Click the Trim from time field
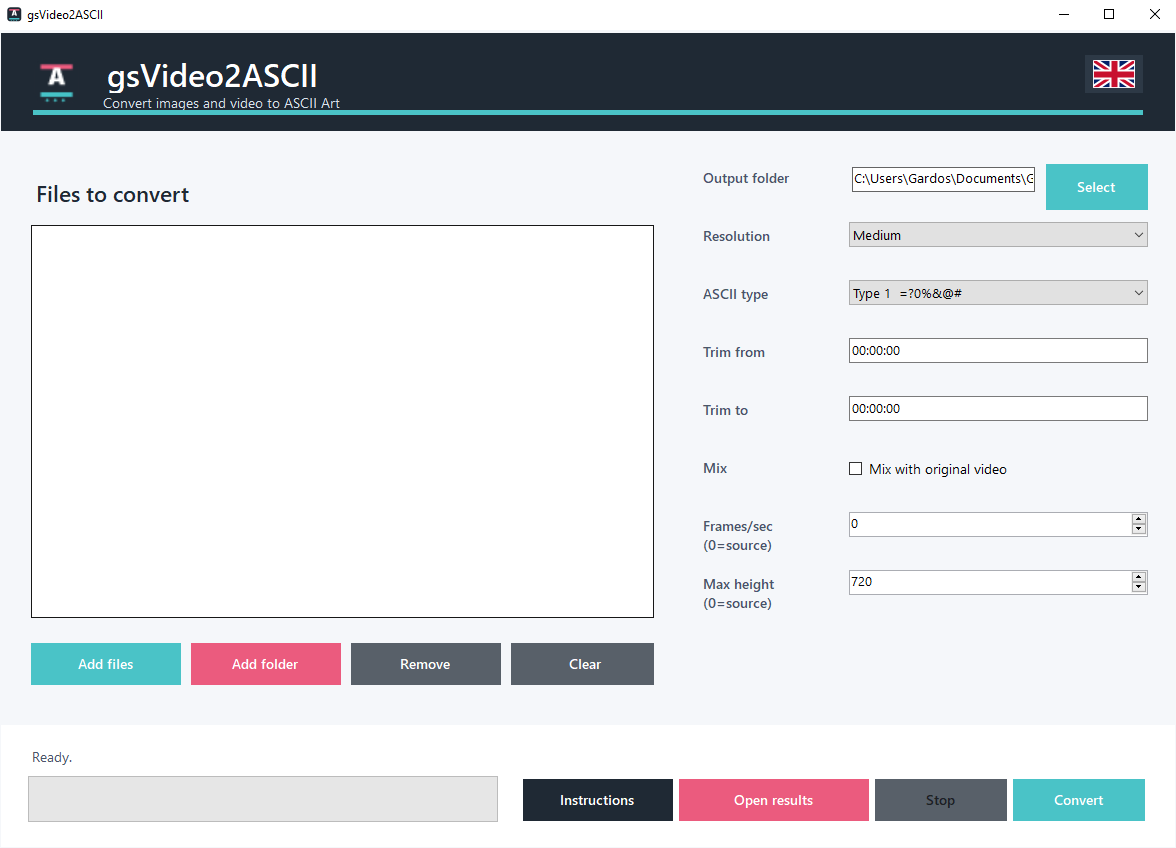This screenshot has width=1176, height=848. click(998, 350)
